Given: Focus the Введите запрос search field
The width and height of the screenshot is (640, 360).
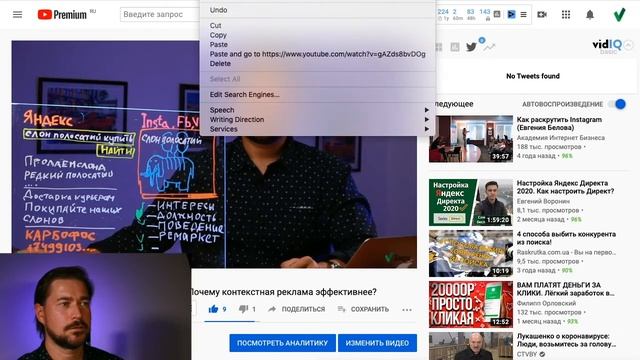Looking at the screenshot, I should pos(160,14).
